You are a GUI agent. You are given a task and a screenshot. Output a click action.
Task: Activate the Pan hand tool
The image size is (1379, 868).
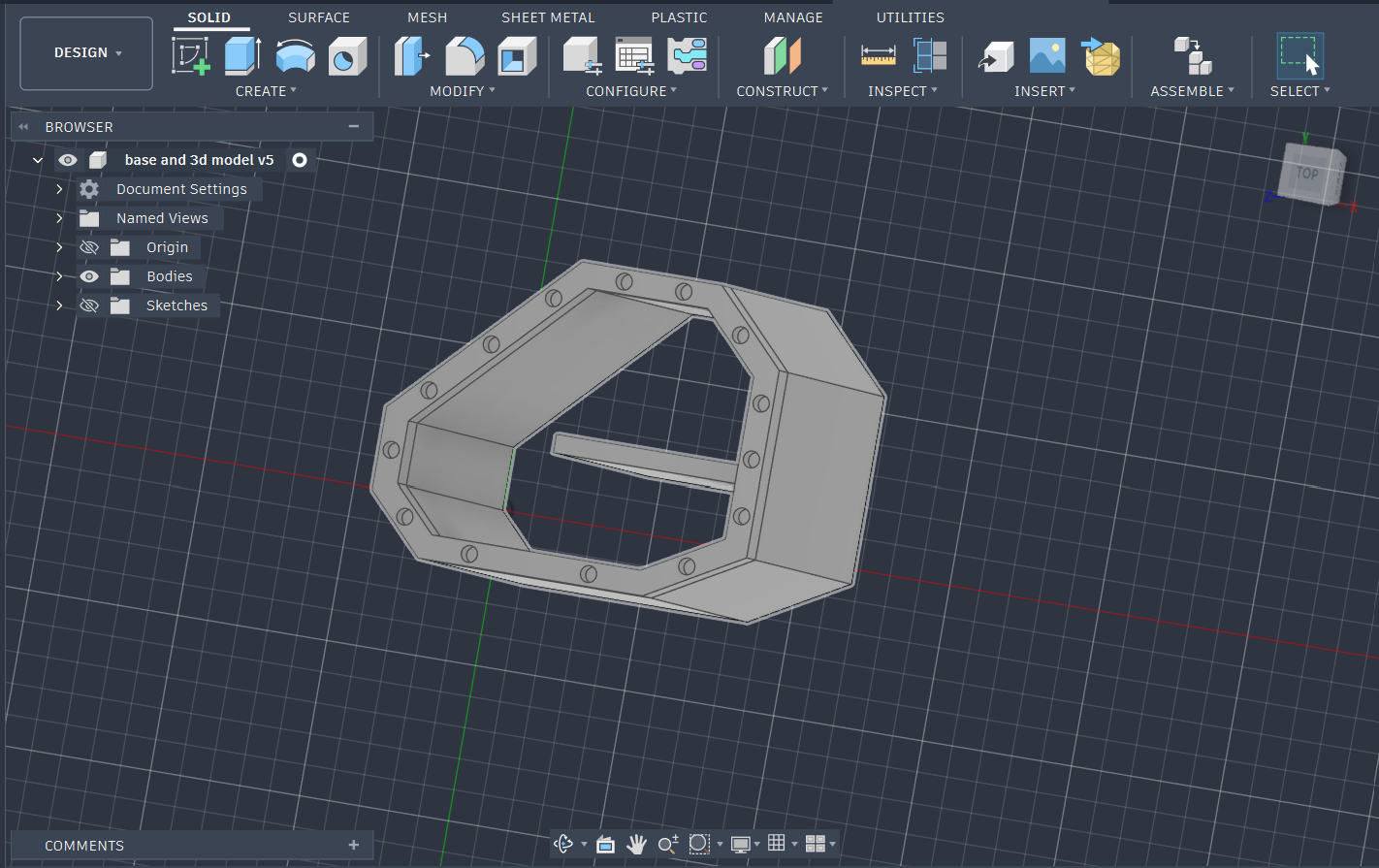636,844
